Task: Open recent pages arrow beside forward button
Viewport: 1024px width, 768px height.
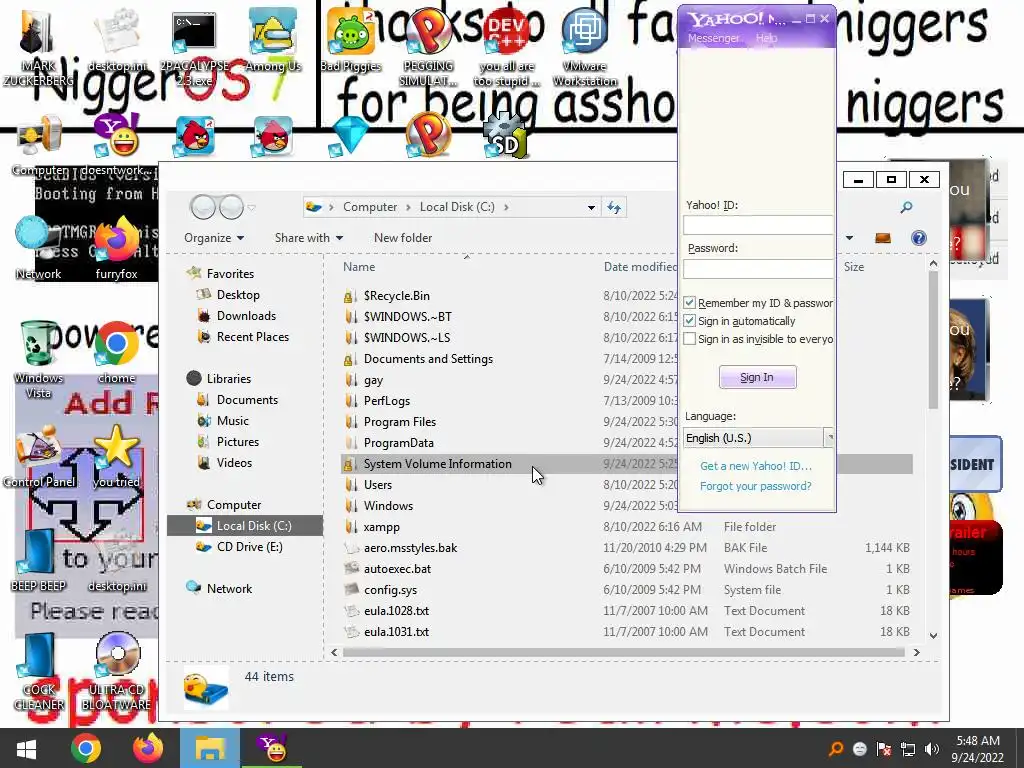Action: 251,208
